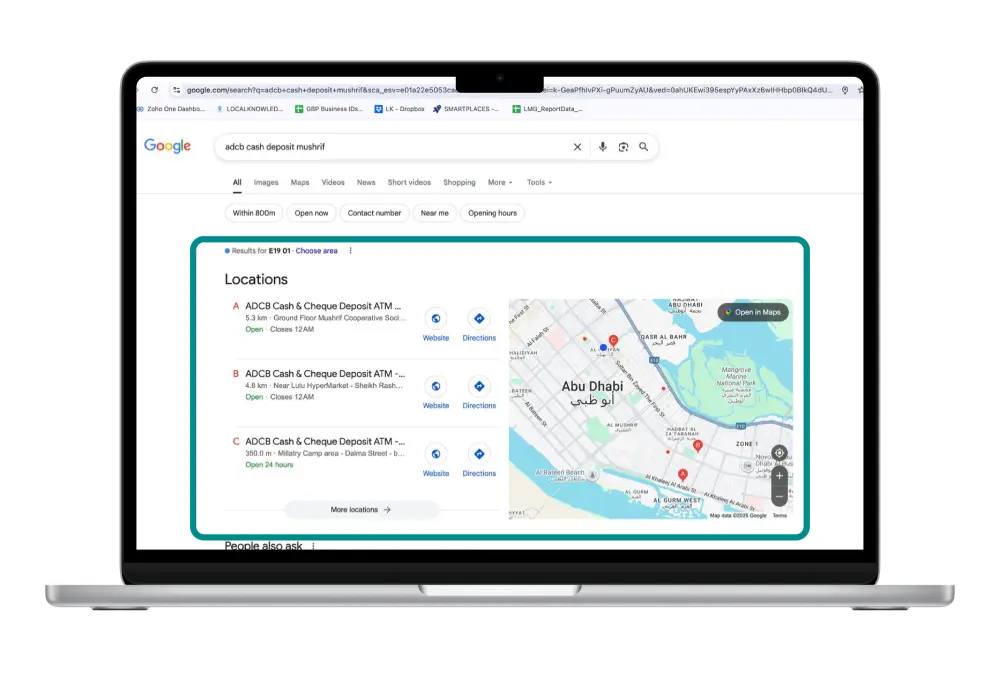This screenshot has height=683, width=1000.
Task: Zoom in on the map with plus
Action: pyautogui.click(x=779, y=476)
